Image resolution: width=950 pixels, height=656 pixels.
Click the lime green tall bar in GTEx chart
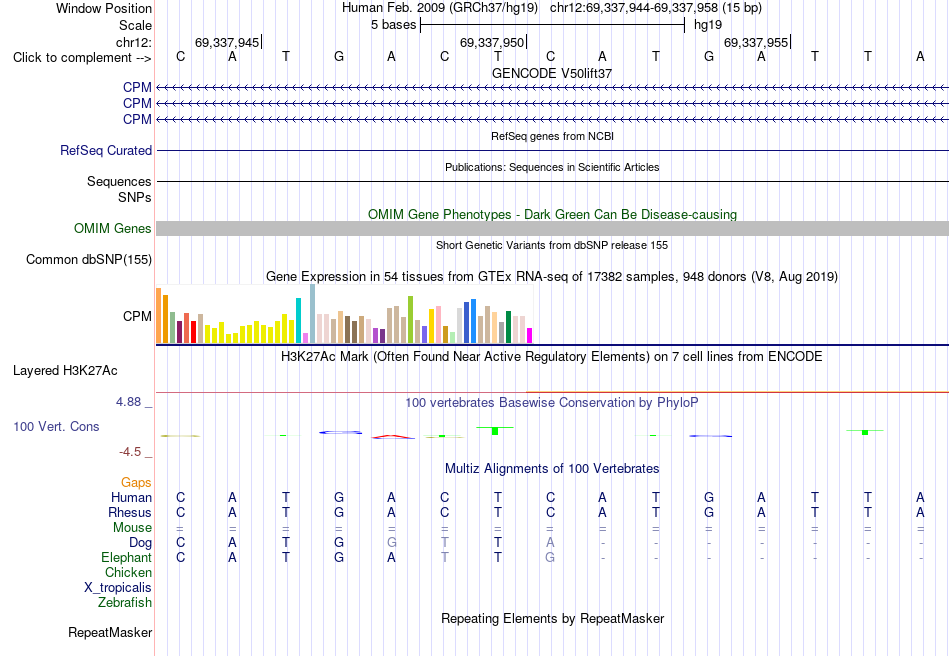[x=410, y=320]
